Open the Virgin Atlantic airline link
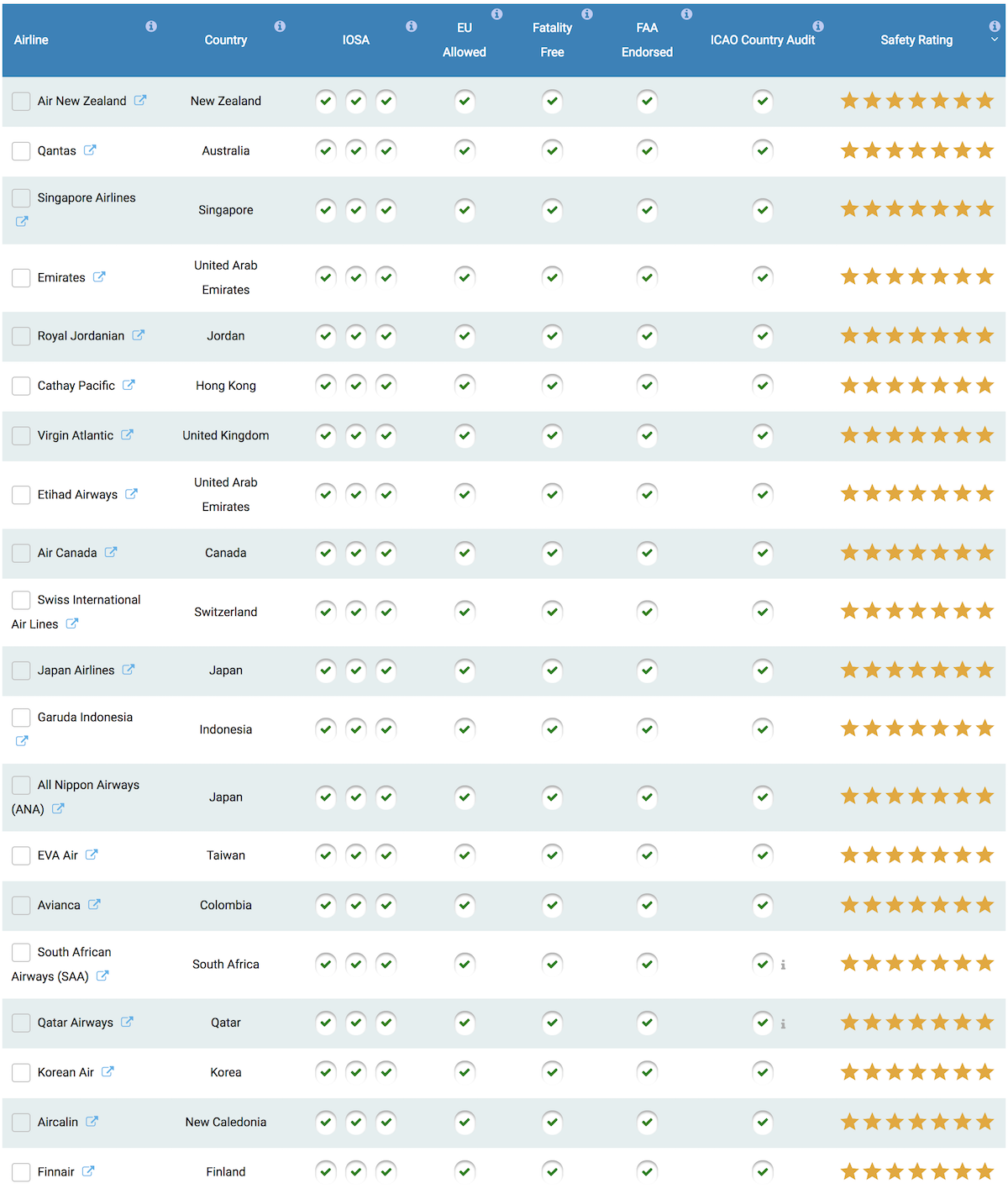The width and height of the screenshot is (1008, 1194). pyautogui.click(x=76, y=435)
